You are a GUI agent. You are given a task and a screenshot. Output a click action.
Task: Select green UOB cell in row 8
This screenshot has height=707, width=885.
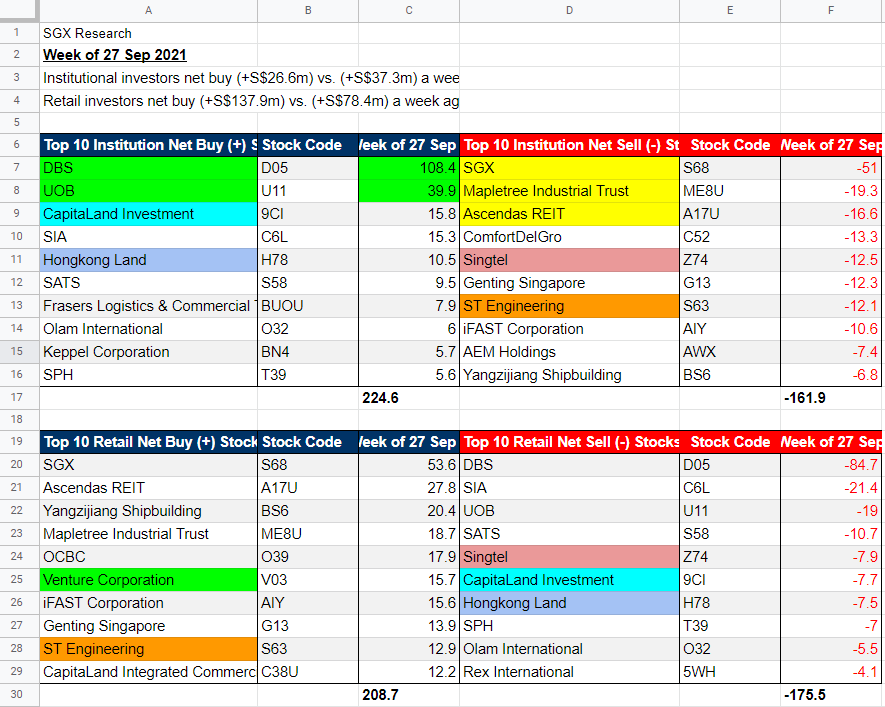(x=148, y=191)
